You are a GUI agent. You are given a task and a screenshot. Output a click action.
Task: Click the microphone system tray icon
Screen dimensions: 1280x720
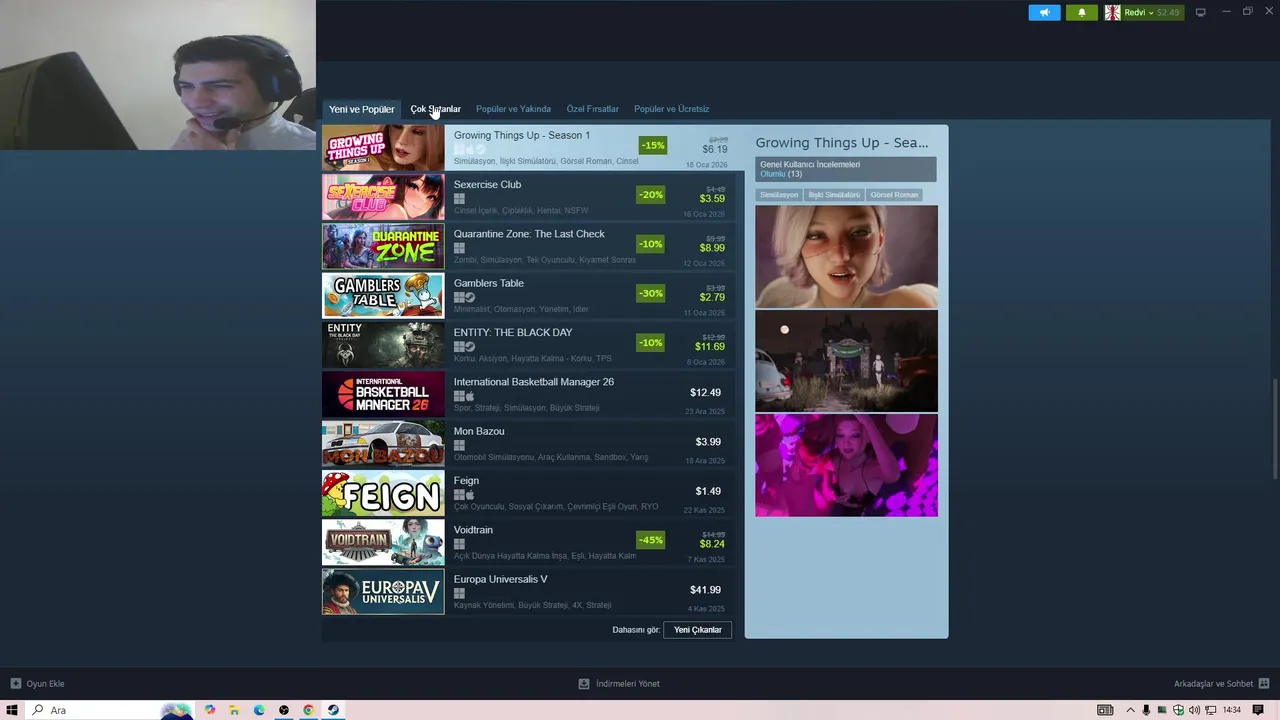point(1146,710)
